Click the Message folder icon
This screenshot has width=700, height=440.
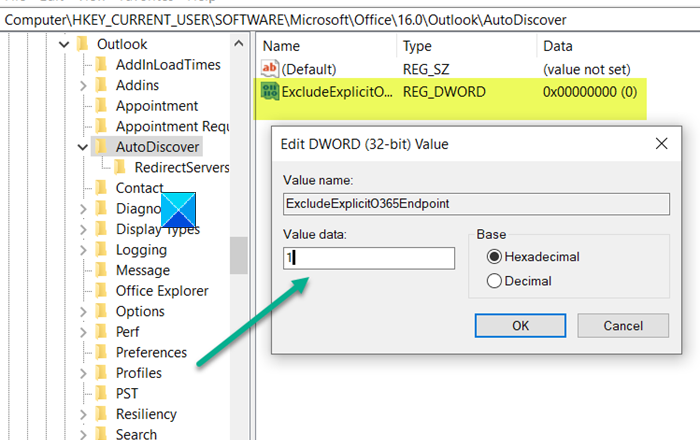[x=102, y=270]
